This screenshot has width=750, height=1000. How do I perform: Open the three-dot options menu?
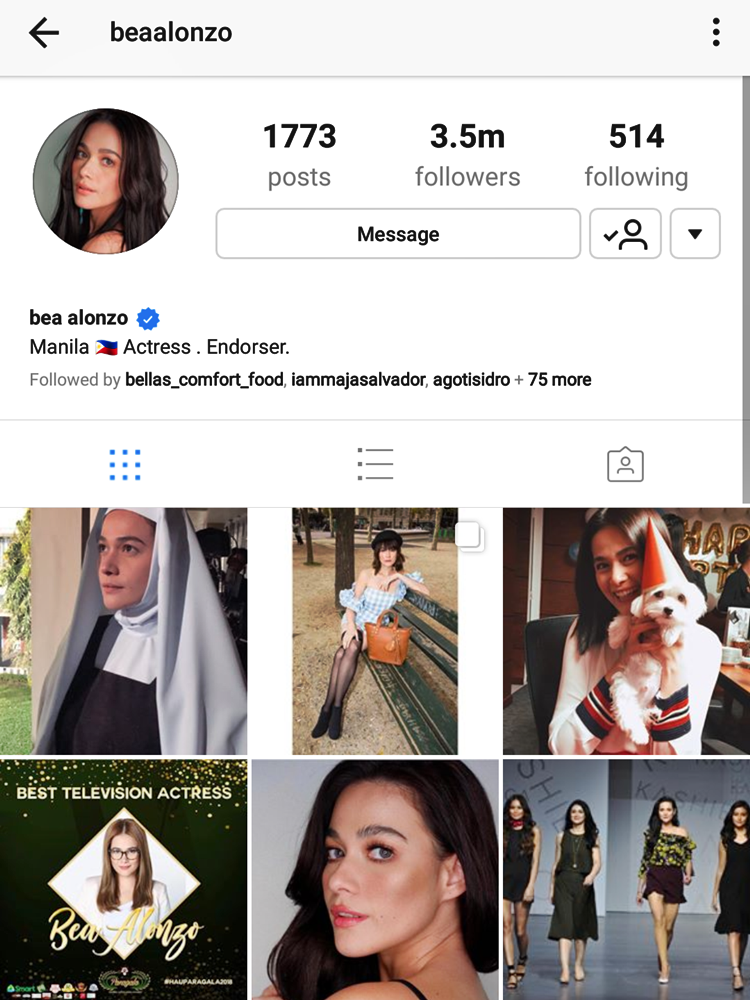click(716, 32)
